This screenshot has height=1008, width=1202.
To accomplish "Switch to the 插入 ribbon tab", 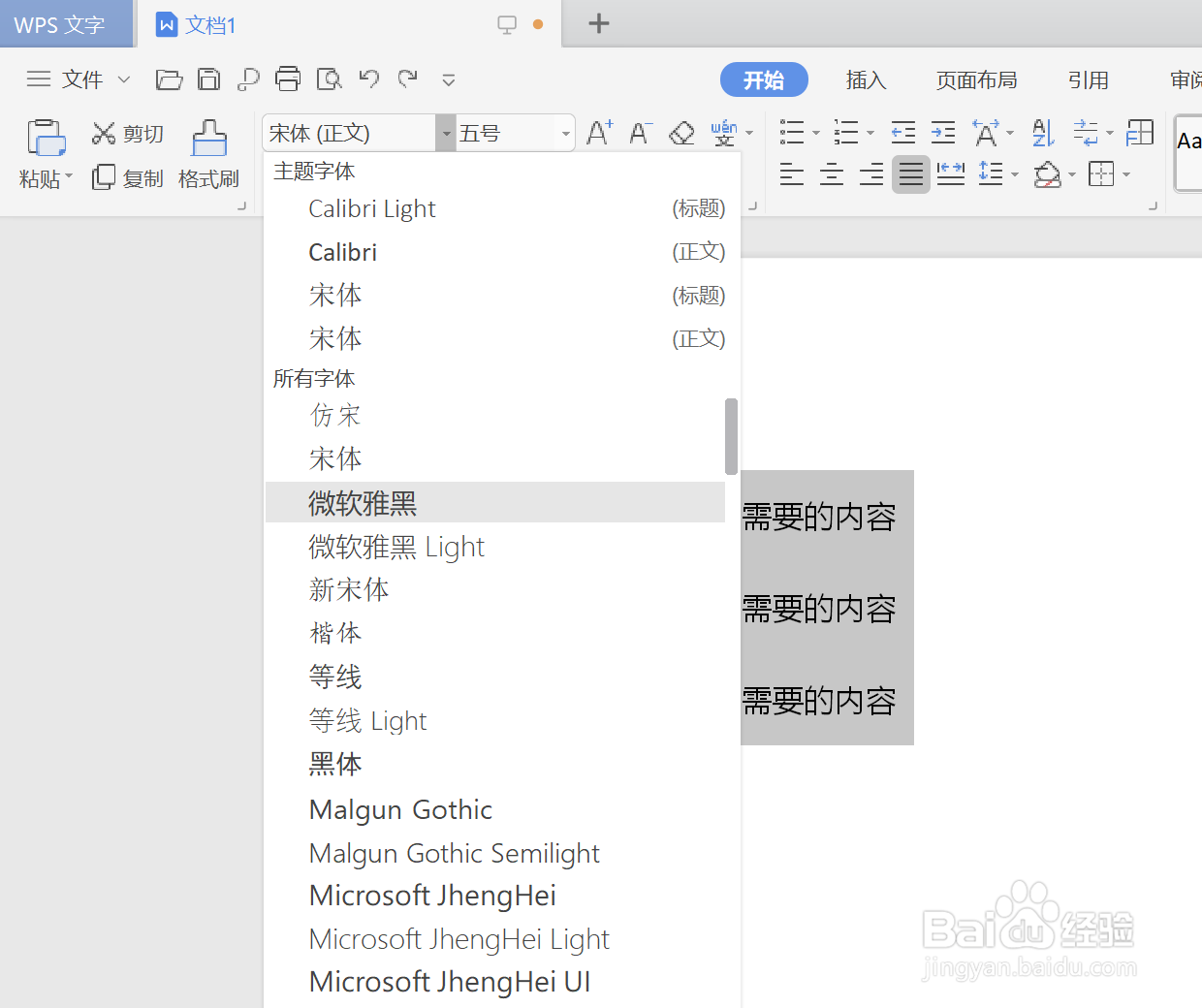I will pos(866,79).
